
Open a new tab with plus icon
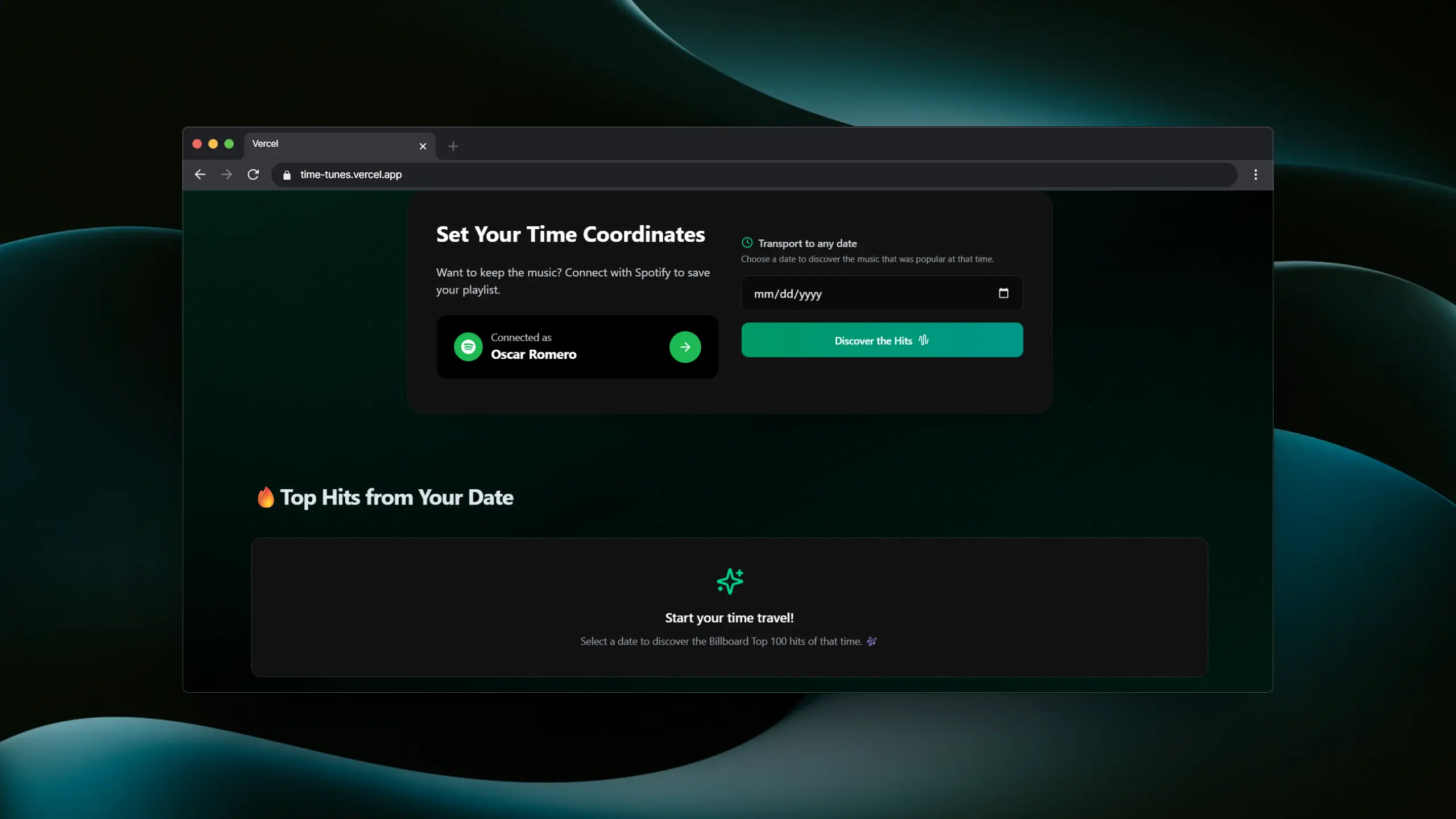tap(453, 146)
